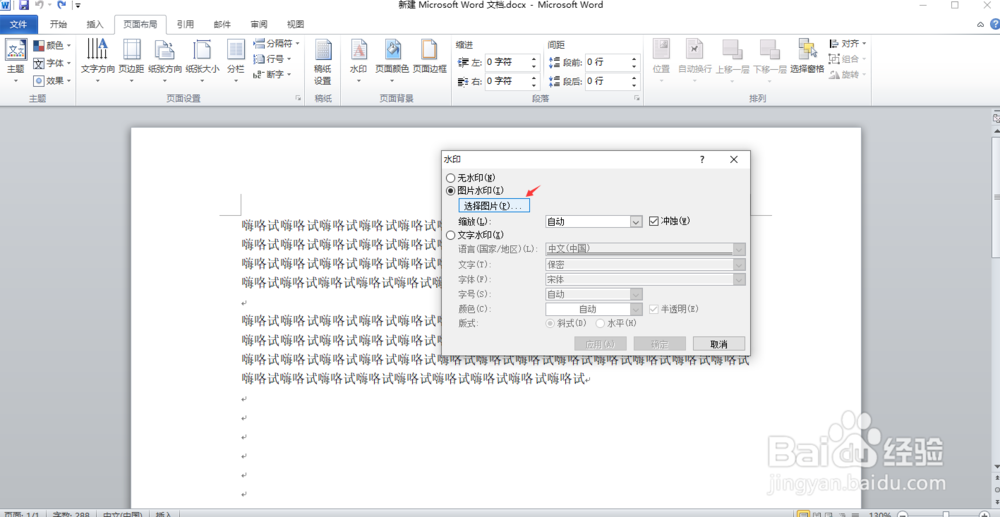The width and height of the screenshot is (1000, 517).
Task: Close the 水印 watermark dialog
Action: pos(733,159)
